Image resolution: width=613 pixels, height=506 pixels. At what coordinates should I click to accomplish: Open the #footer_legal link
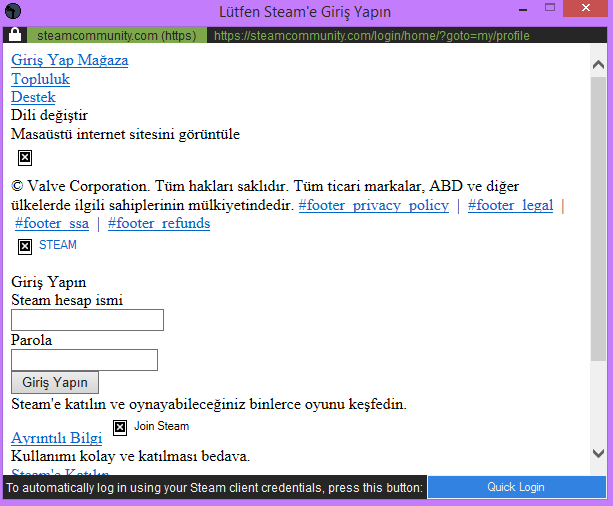coord(510,205)
